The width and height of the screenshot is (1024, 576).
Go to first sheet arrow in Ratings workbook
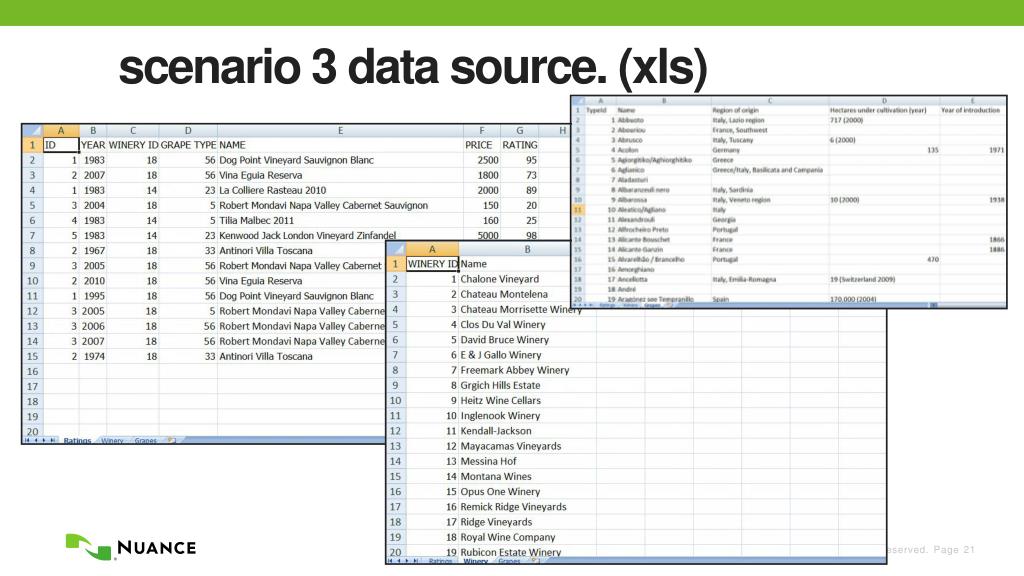(27, 440)
